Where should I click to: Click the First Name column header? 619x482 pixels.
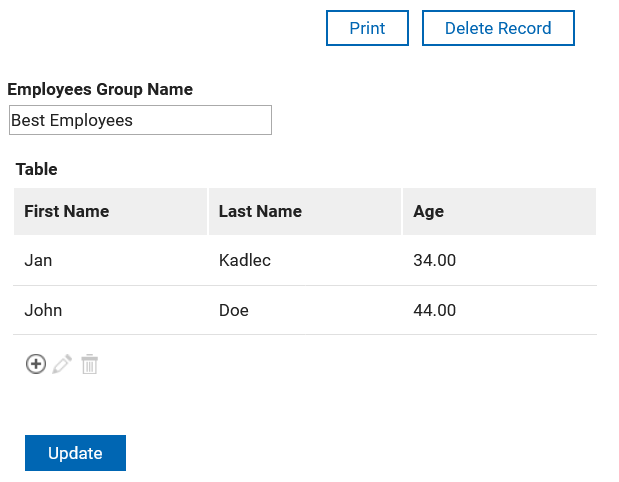click(x=67, y=211)
